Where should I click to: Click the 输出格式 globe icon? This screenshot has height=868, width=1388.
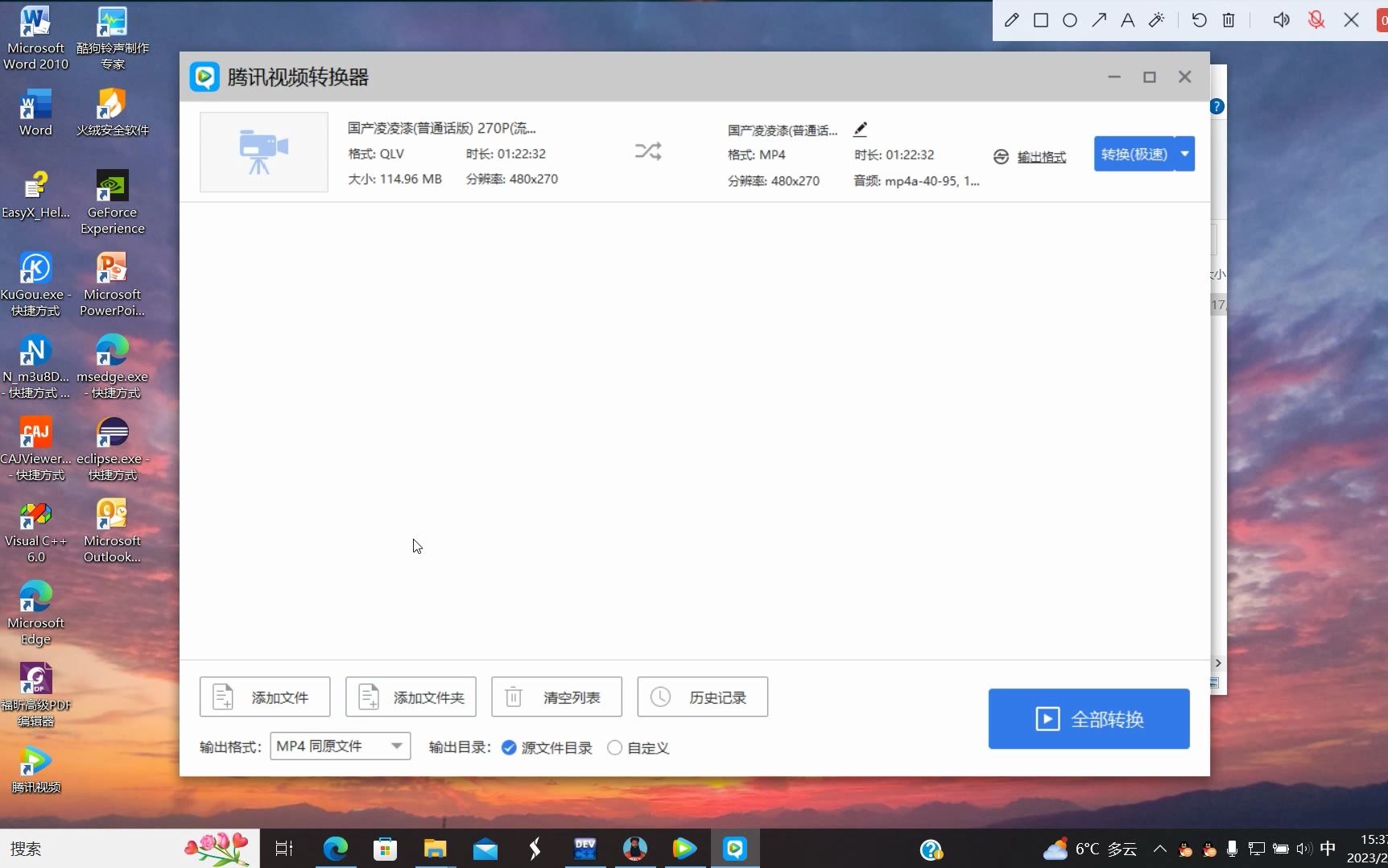[x=1000, y=156]
